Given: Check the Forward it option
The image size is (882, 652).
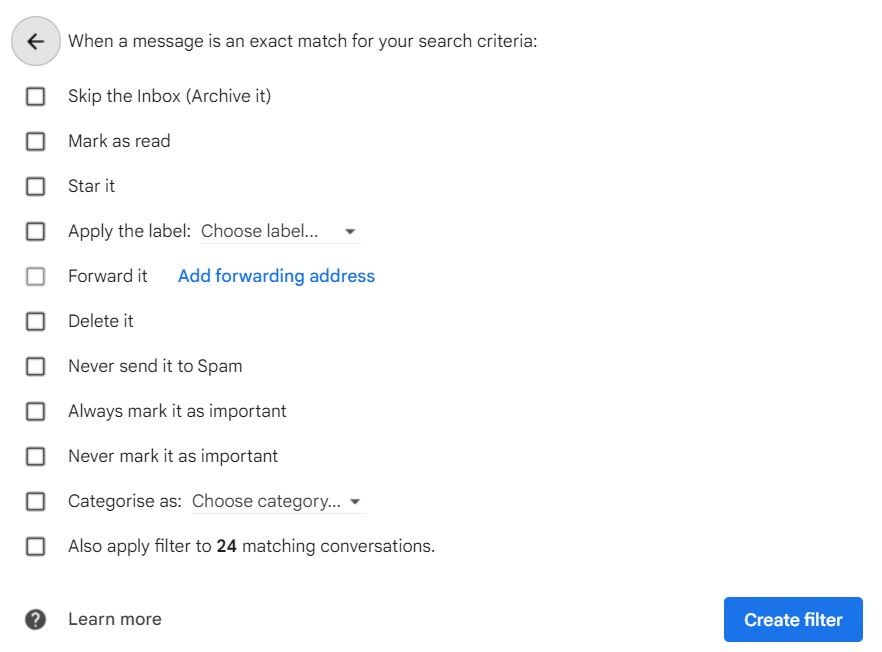Looking at the screenshot, I should [x=35, y=276].
